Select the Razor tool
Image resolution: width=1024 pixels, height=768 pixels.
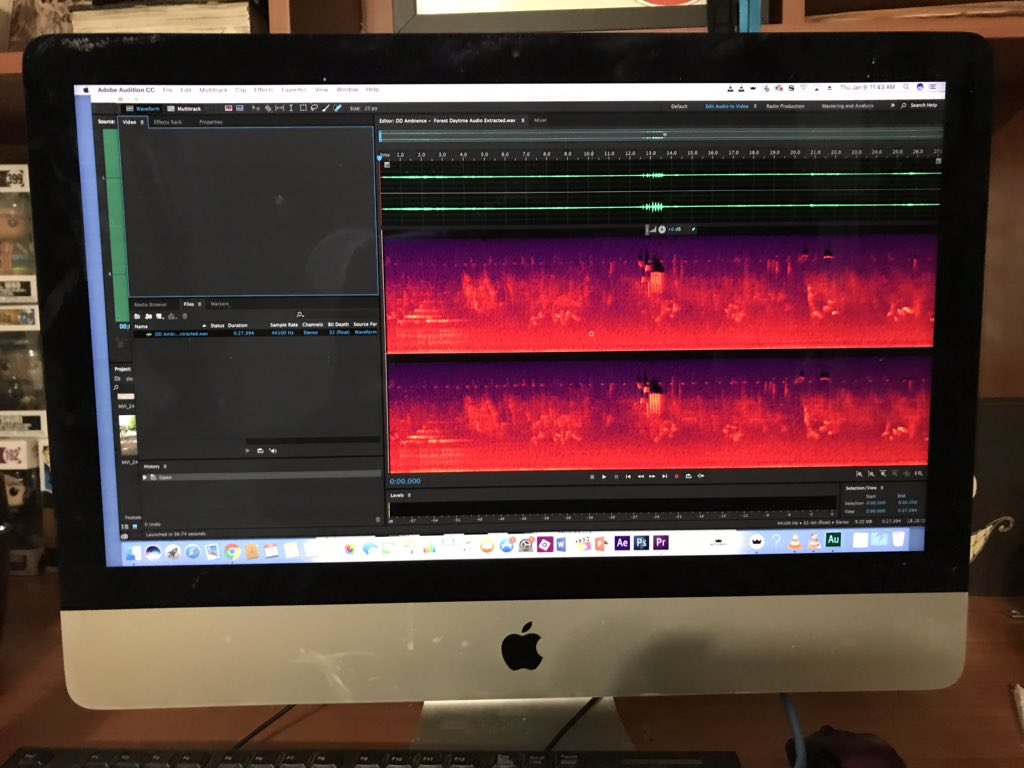[x=268, y=108]
